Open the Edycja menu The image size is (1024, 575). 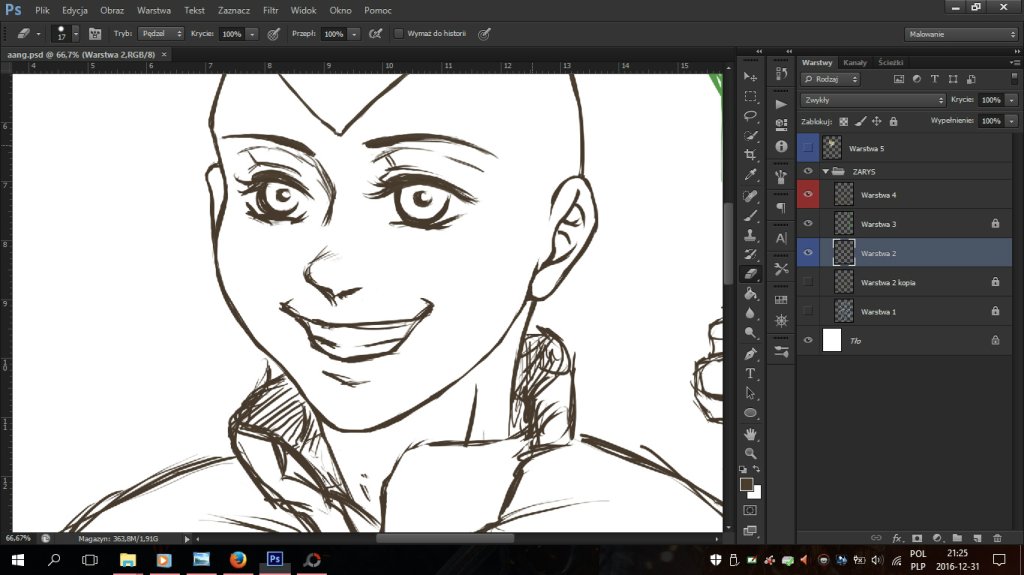tap(75, 10)
